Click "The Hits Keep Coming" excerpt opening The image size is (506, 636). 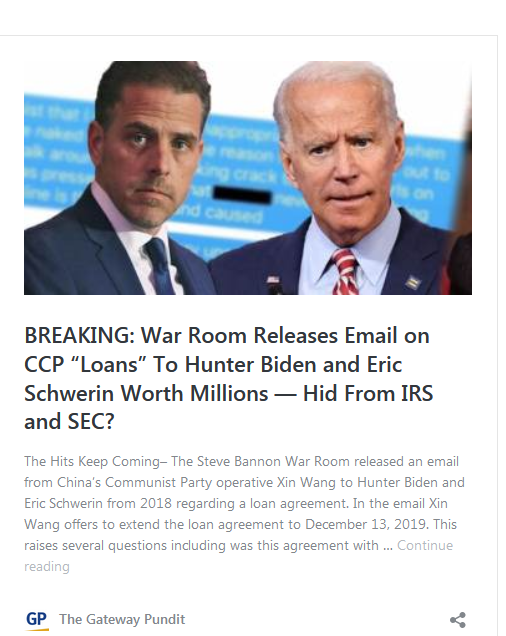point(92,461)
